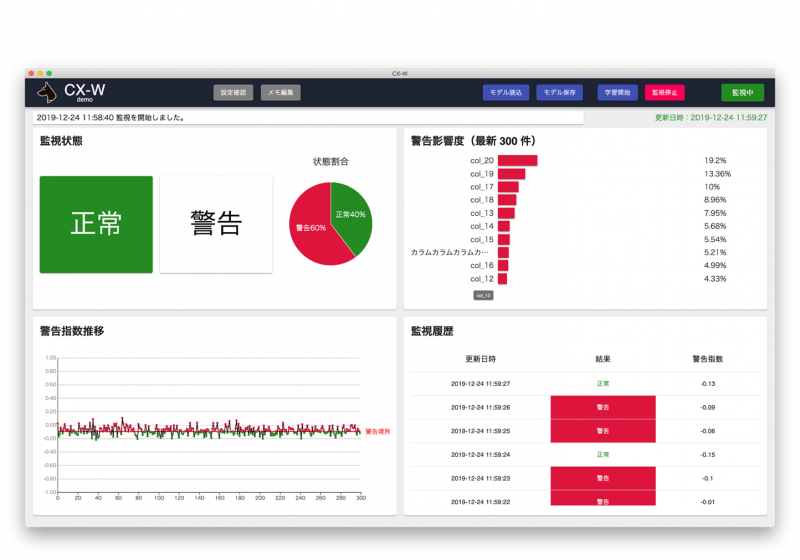Open the メモ編集 memo edit button

coord(281,92)
